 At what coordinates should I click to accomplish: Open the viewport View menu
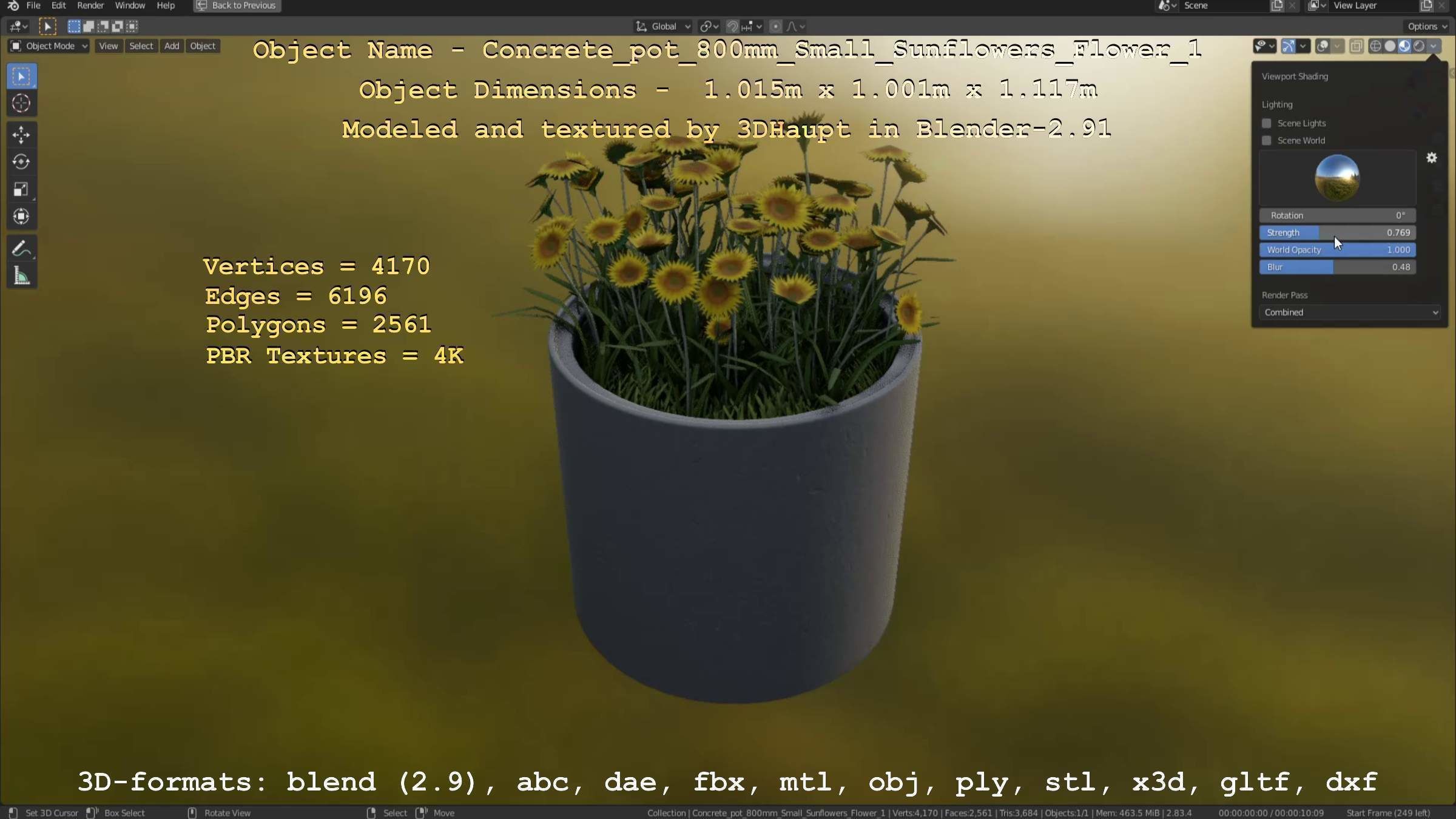pos(108,46)
